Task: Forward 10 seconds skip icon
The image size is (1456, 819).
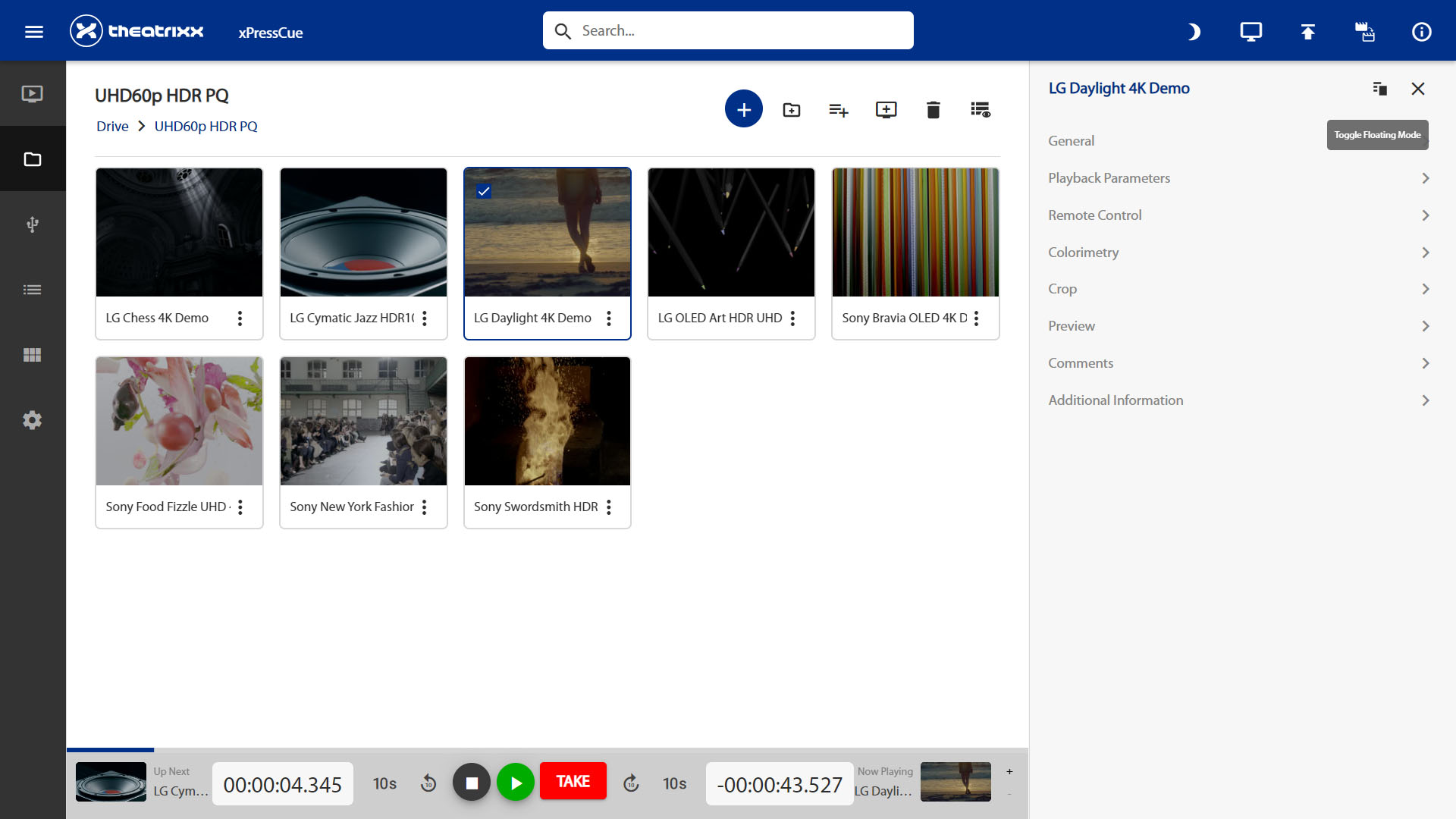Action: point(631,783)
